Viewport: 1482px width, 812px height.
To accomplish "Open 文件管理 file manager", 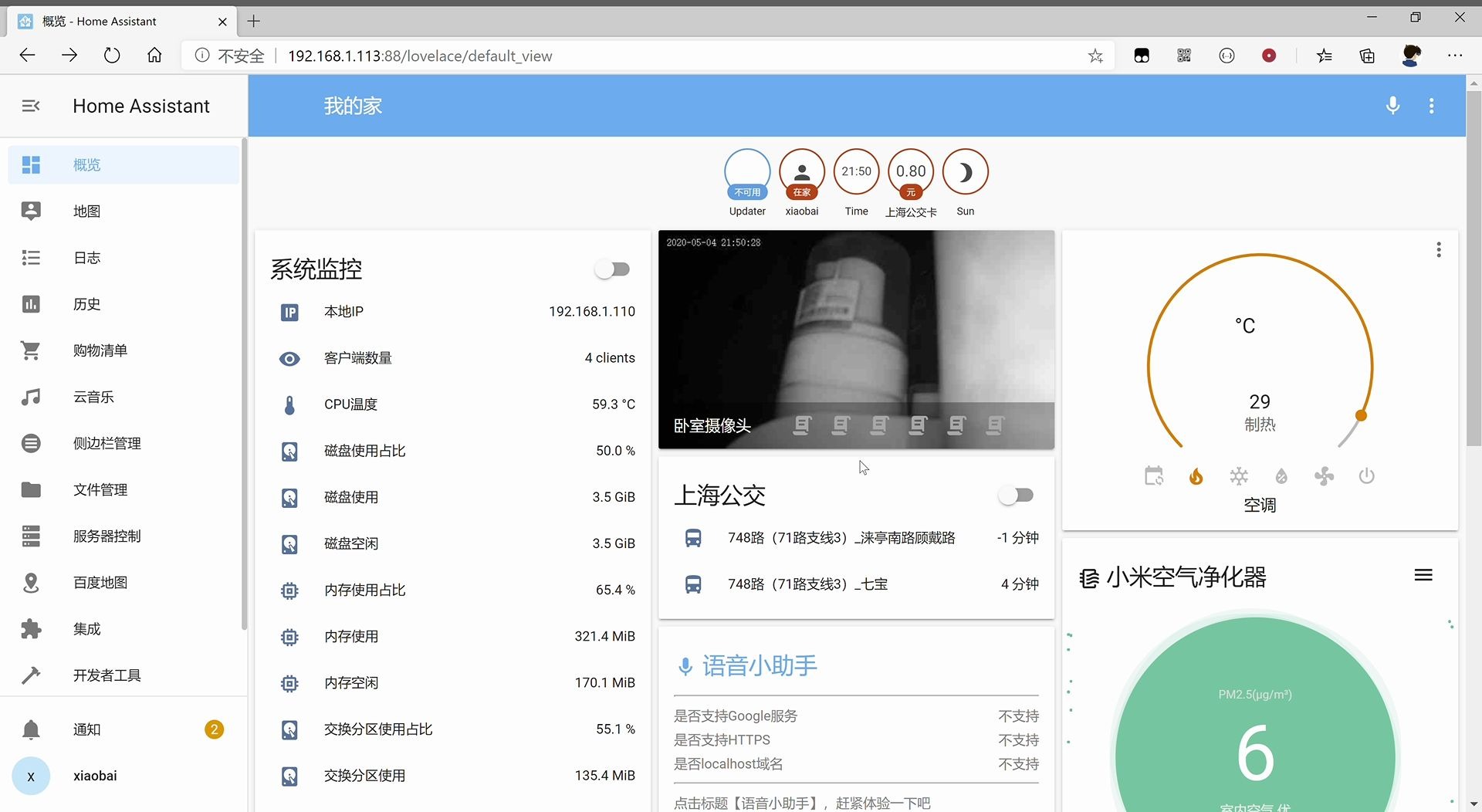I will coord(123,489).
